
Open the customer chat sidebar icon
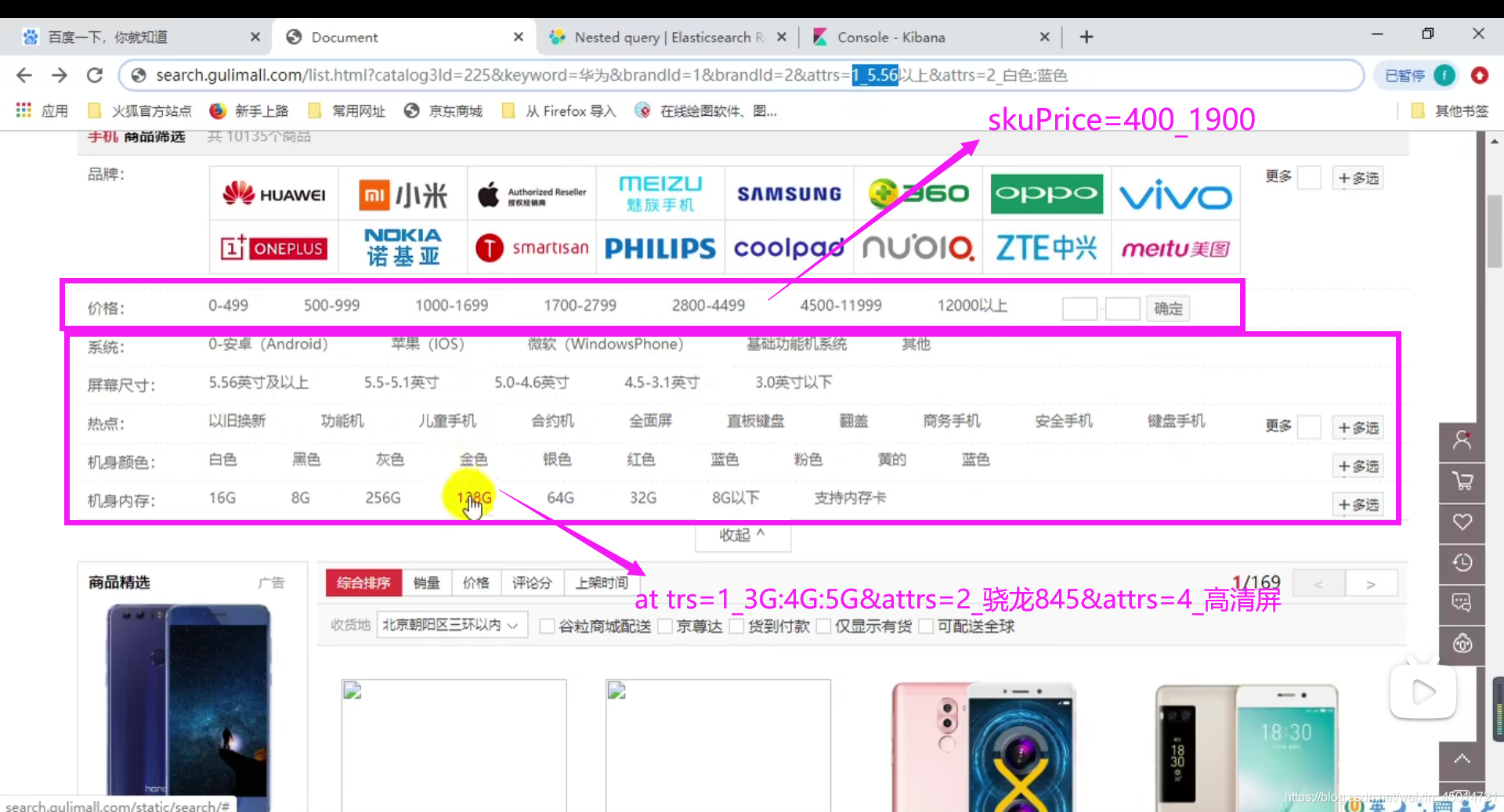(1462, 603)
